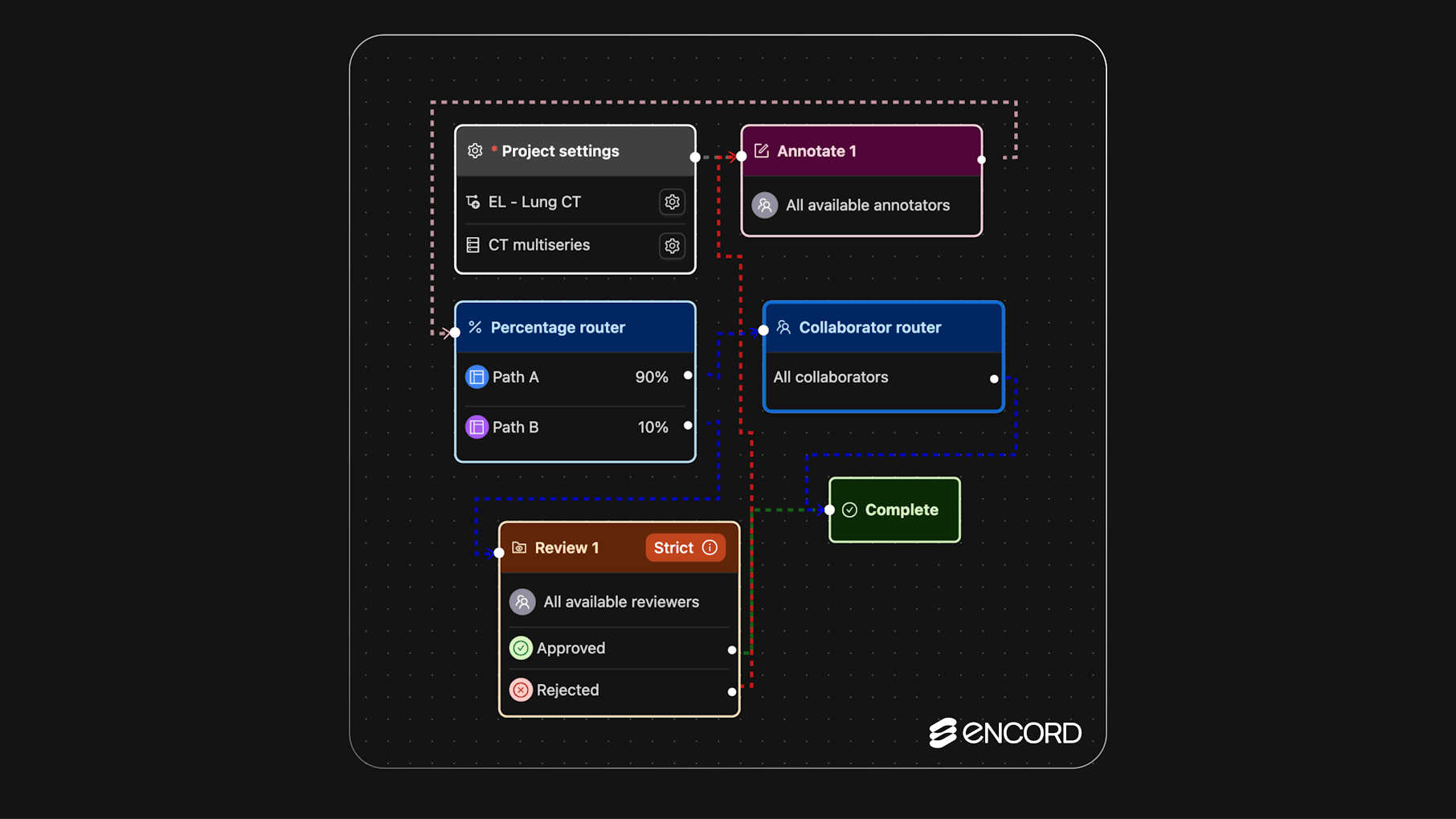Select the Collaborator router header
Screen dimensions: 1456x819
[869, 327]
